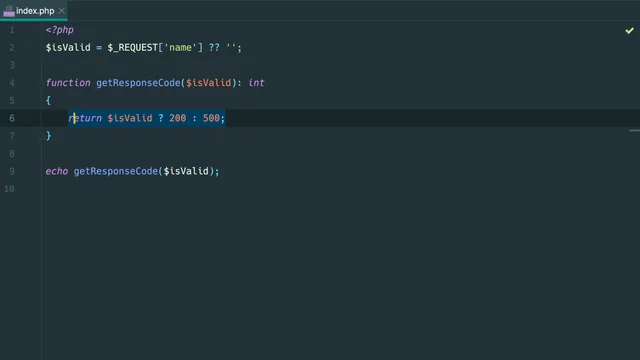640x360 pixels.
Task: Close the index.php tab
Action: [61, 11]
